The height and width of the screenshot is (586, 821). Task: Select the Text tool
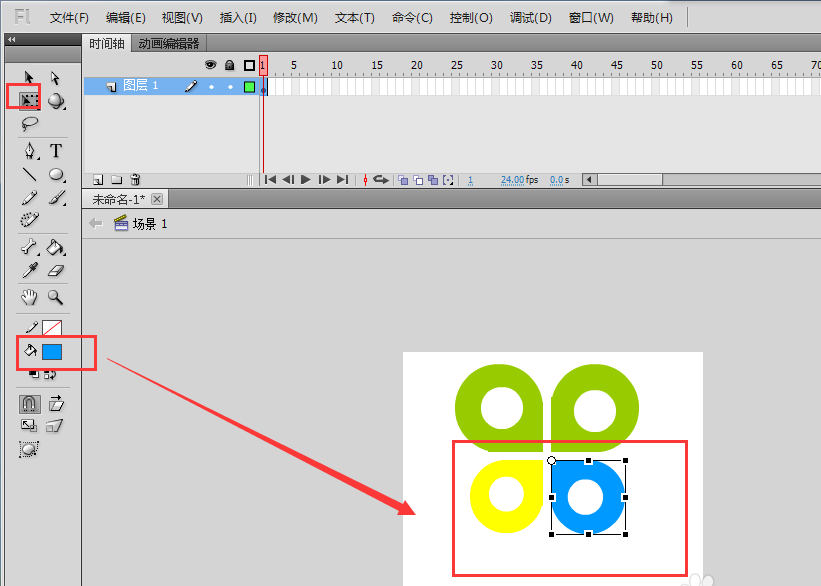tap(56, 151)
